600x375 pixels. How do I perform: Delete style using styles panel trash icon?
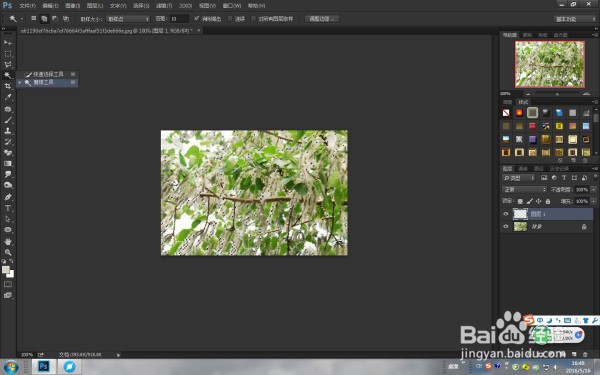click(585, 160)
